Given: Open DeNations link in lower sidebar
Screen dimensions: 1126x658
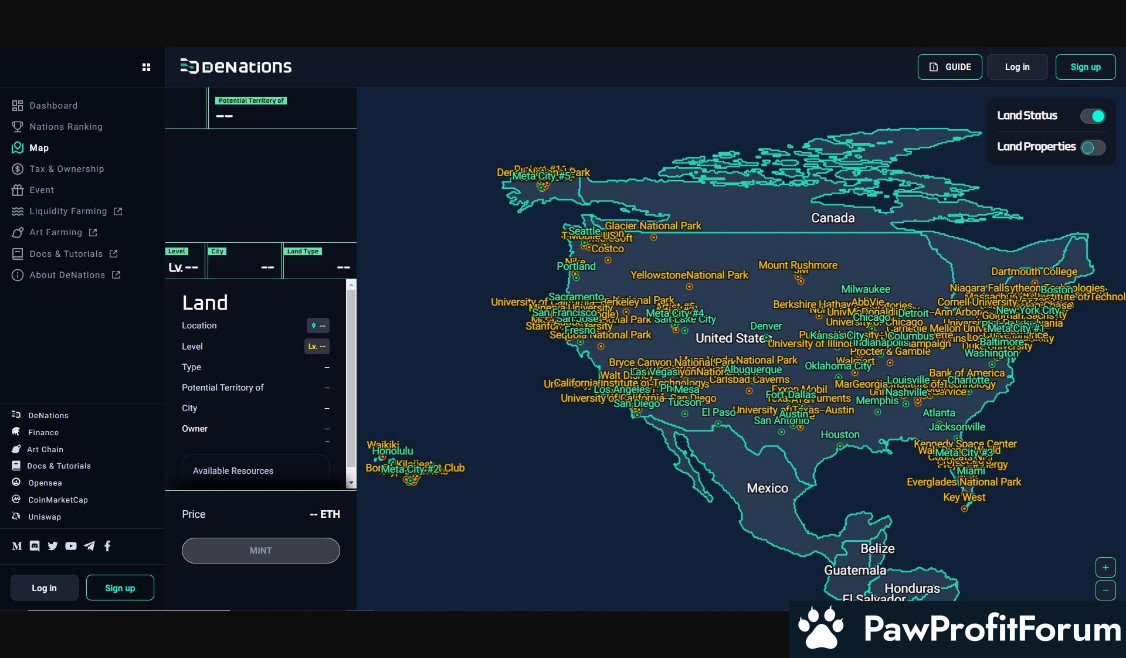Looking at the screenshot, I should [x=40, y=415].
